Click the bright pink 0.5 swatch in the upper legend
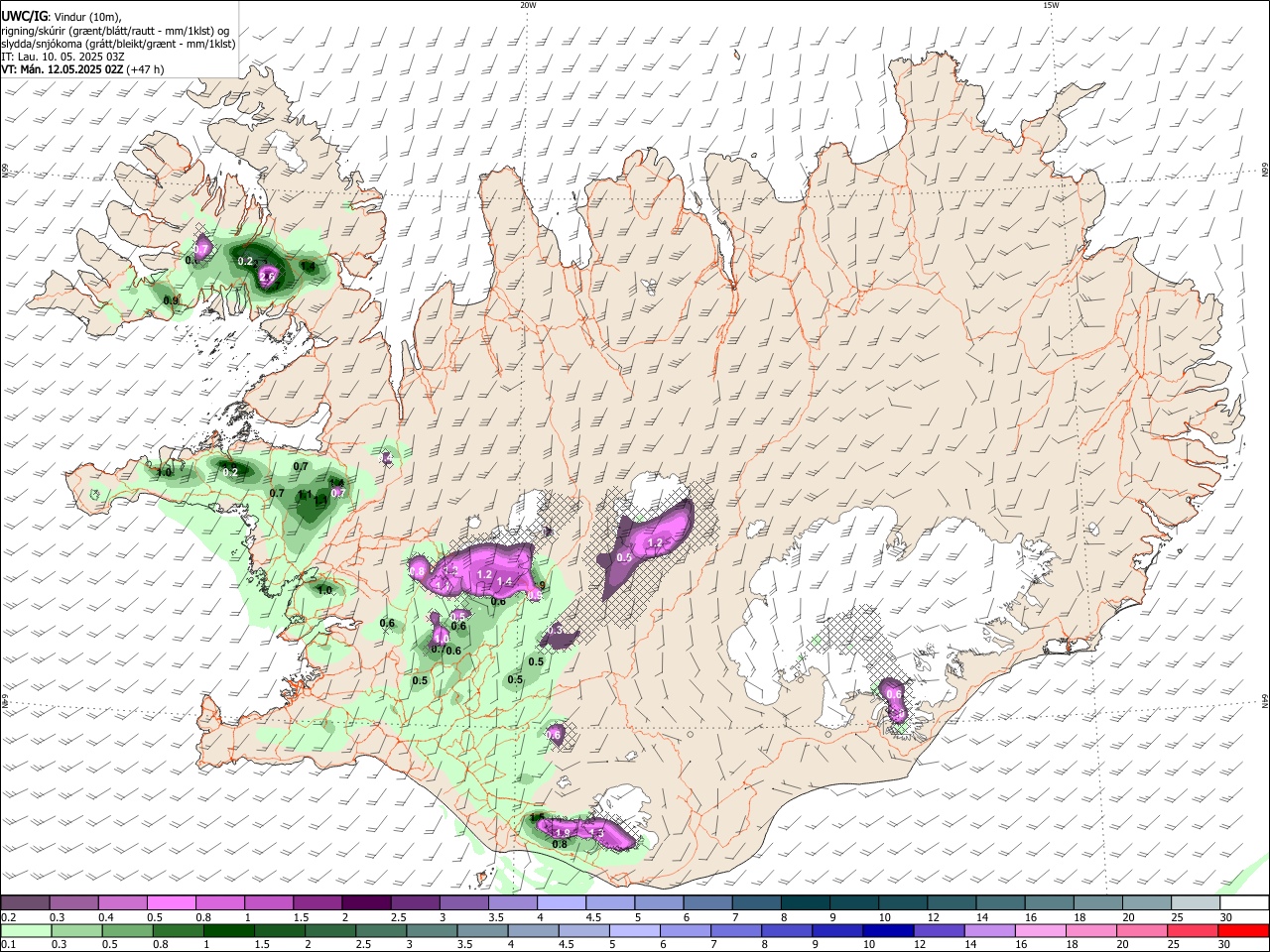This screenshot has width=1270, height=952. [x=171, y=903]
